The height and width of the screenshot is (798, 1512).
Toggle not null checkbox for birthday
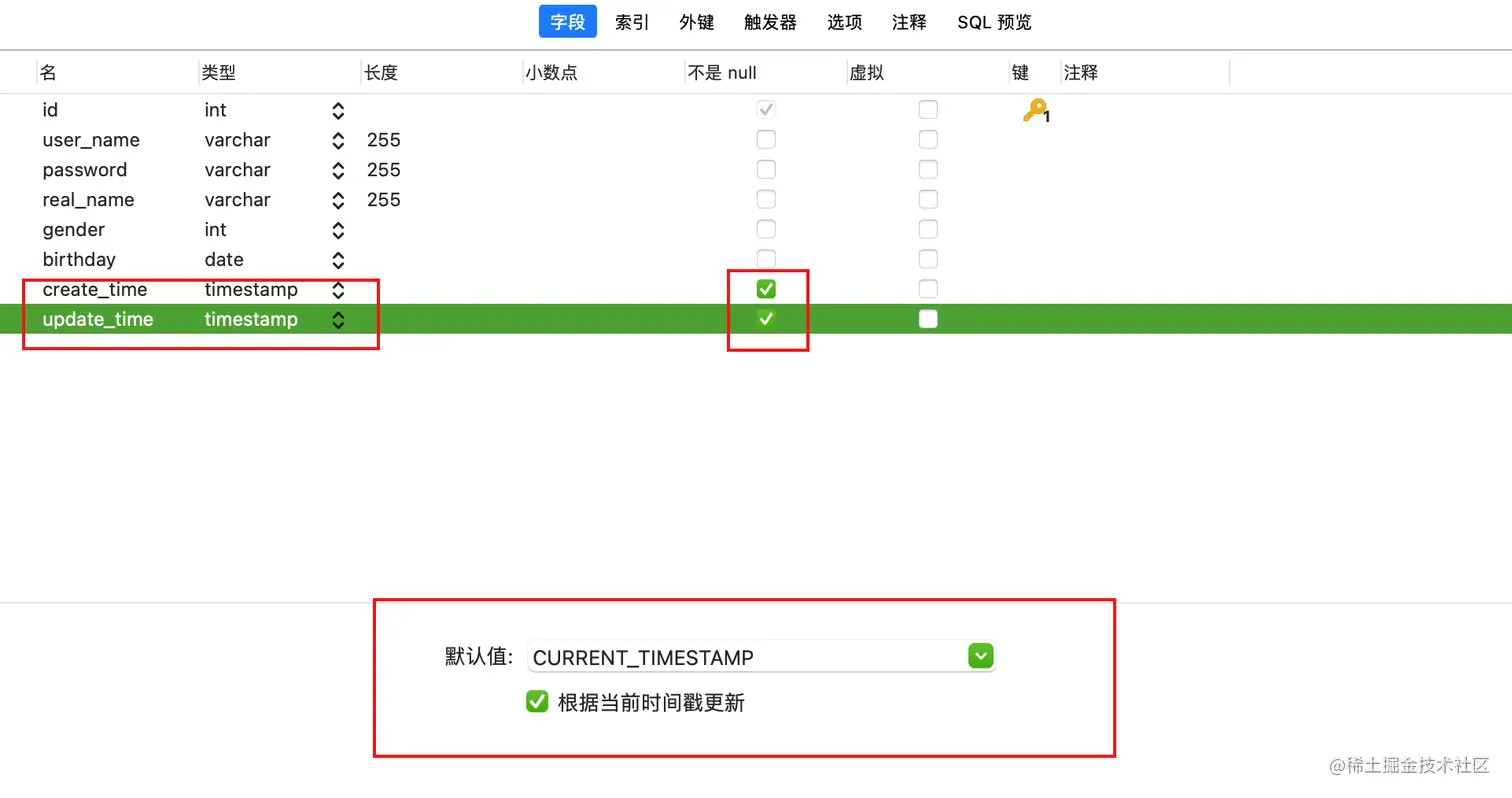pos(766,258)
